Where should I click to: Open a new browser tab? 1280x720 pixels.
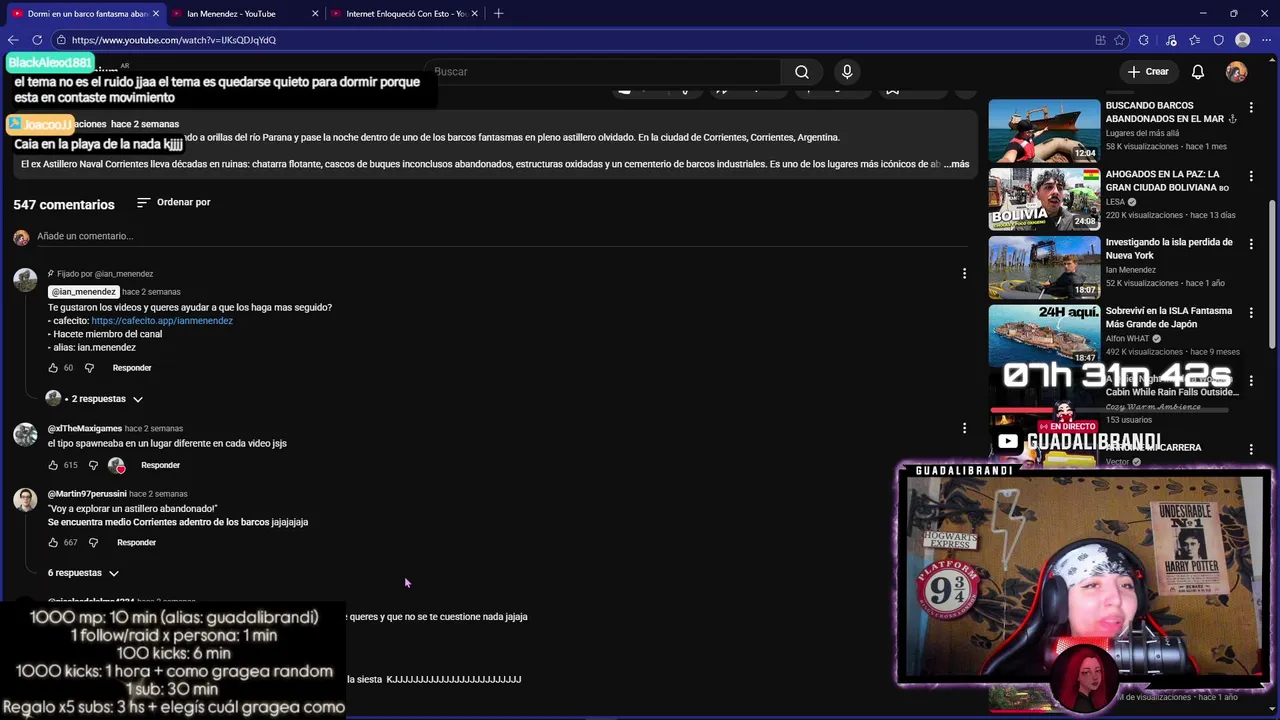(498, 14)
